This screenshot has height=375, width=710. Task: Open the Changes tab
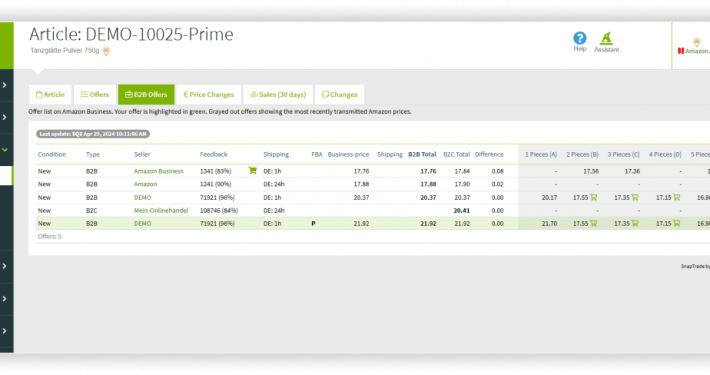[340, 95]
